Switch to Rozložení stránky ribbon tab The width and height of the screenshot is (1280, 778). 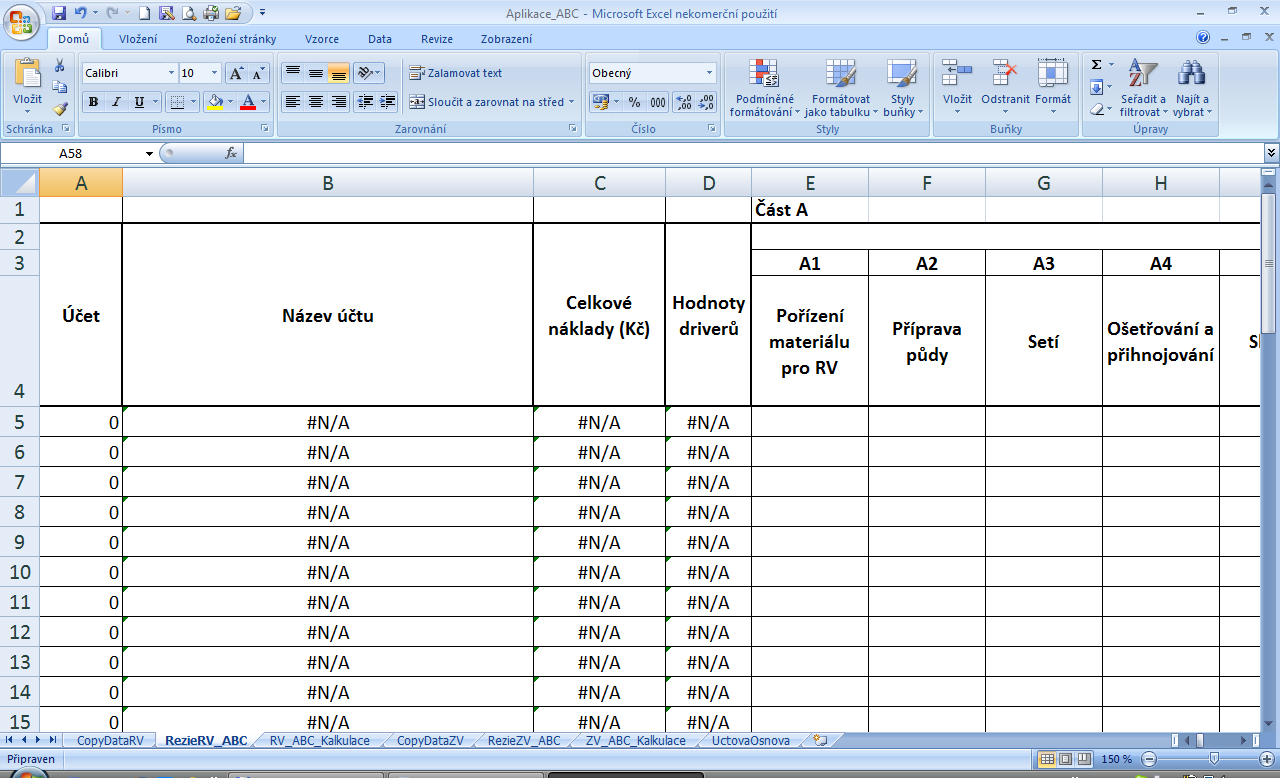tap(231, 39)
